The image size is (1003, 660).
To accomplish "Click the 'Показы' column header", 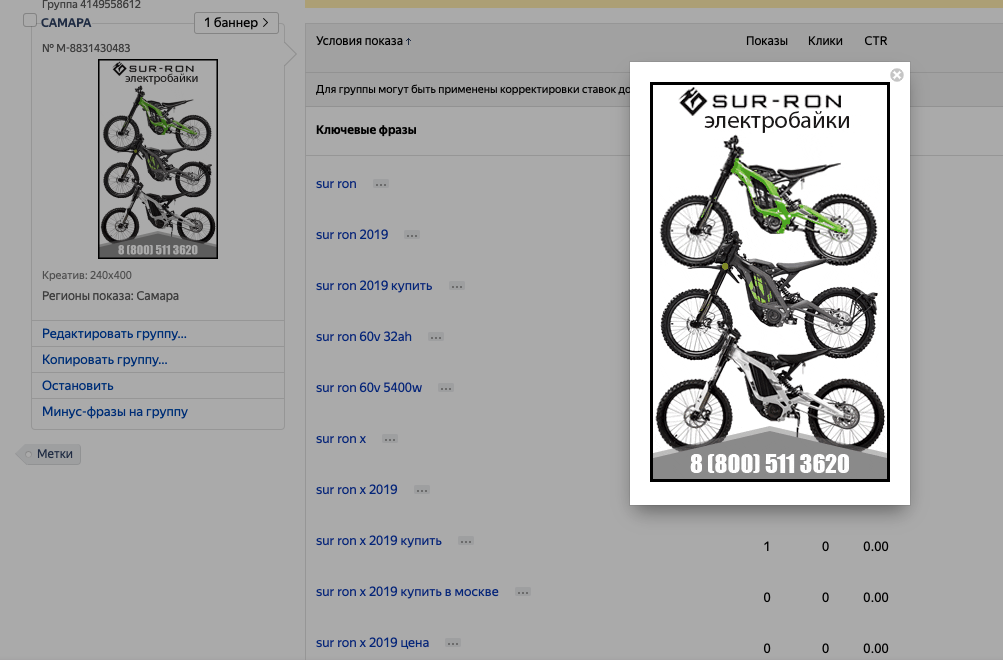I will (x=766, y=41).
